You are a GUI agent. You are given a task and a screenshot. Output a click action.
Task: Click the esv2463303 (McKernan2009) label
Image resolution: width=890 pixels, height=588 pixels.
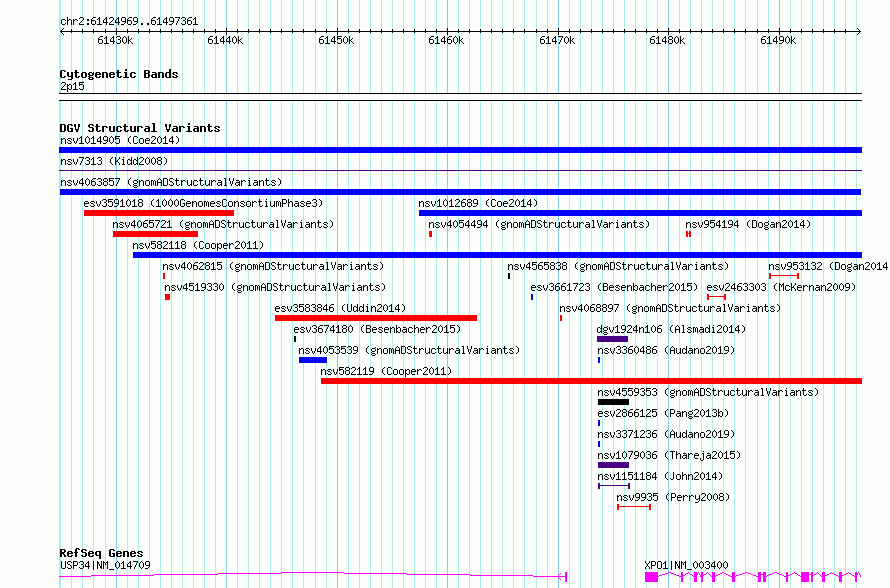tap(781, 287)
